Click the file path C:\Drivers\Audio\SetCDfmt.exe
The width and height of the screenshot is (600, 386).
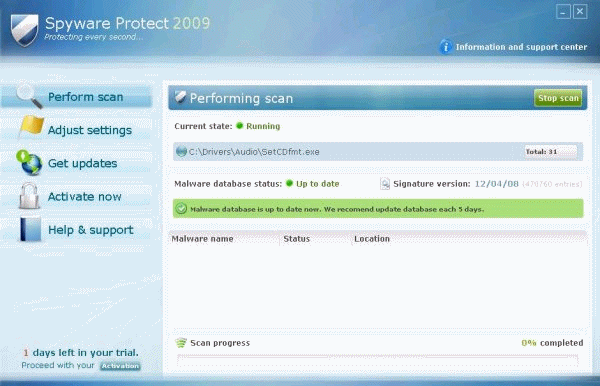pos(254,152)
